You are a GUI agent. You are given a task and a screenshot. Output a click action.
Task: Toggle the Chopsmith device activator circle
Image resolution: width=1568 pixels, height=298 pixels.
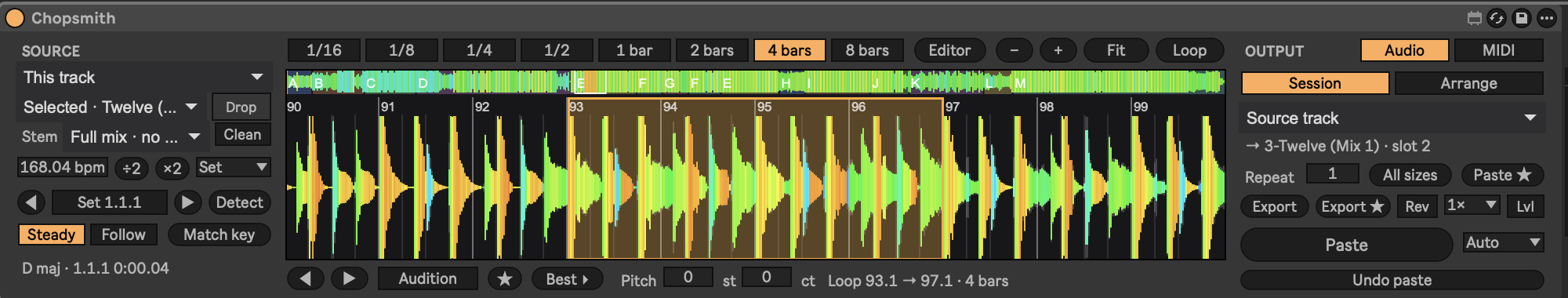15,18
